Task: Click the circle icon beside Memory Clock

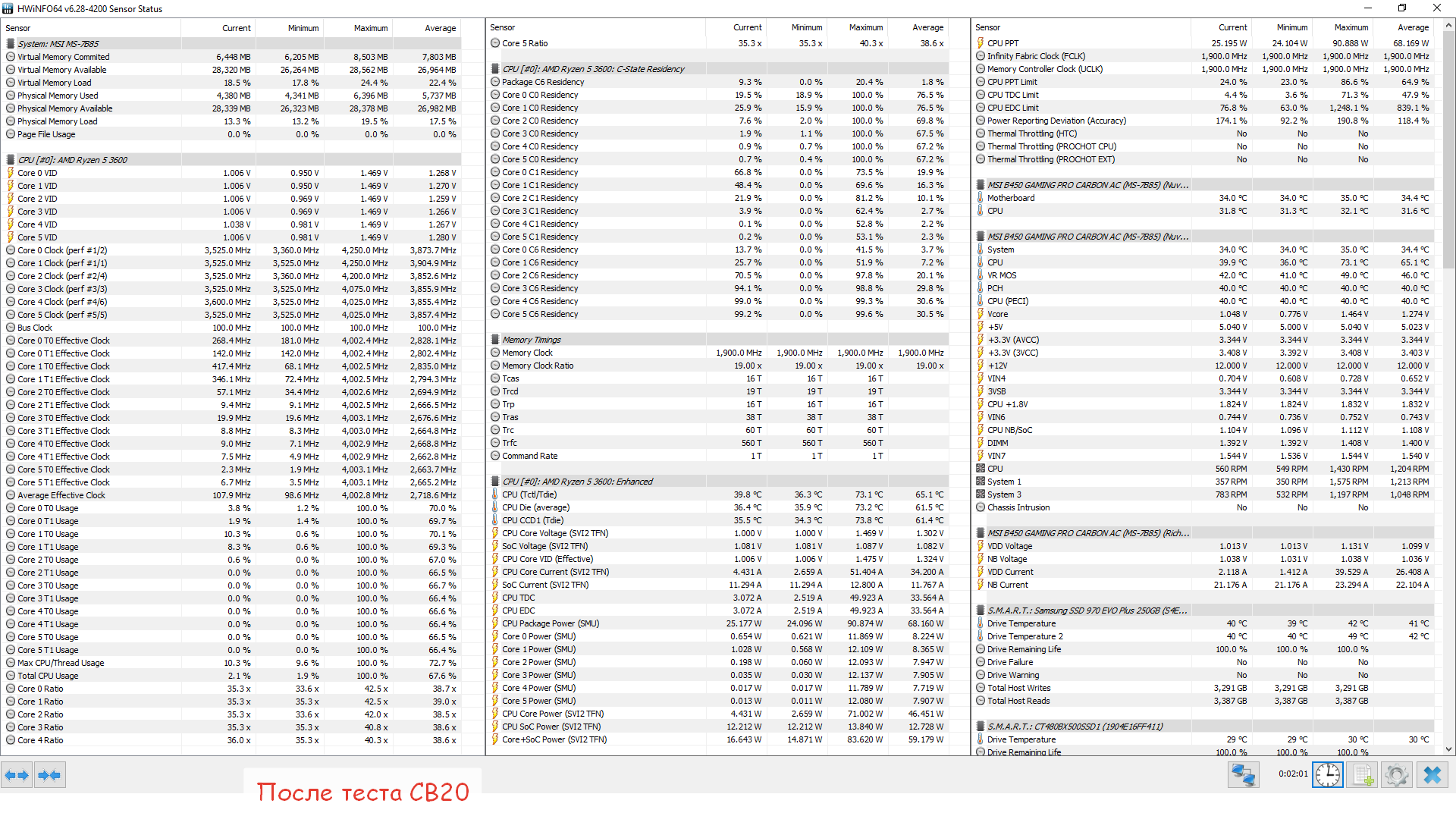Action: (x=495, y=353)
